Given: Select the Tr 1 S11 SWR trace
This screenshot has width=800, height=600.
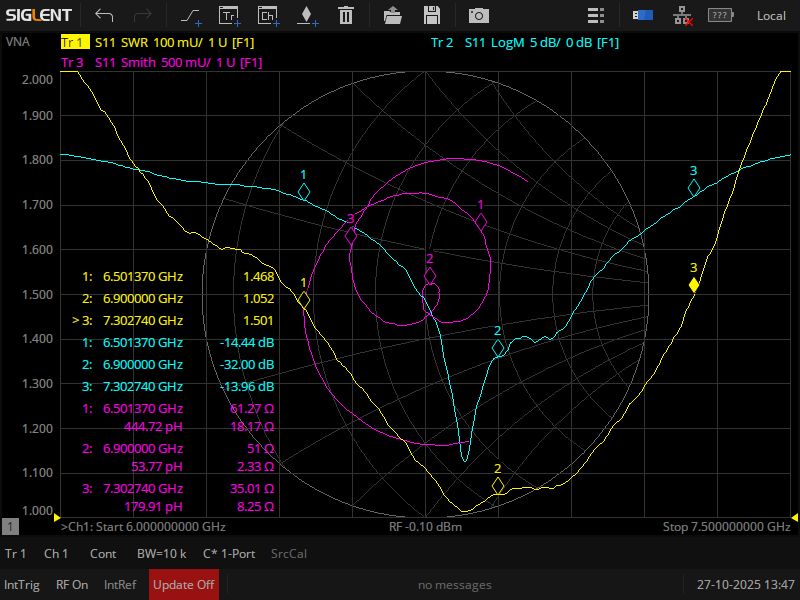Looking at the screenshot, I should click(x=73, y=43).
